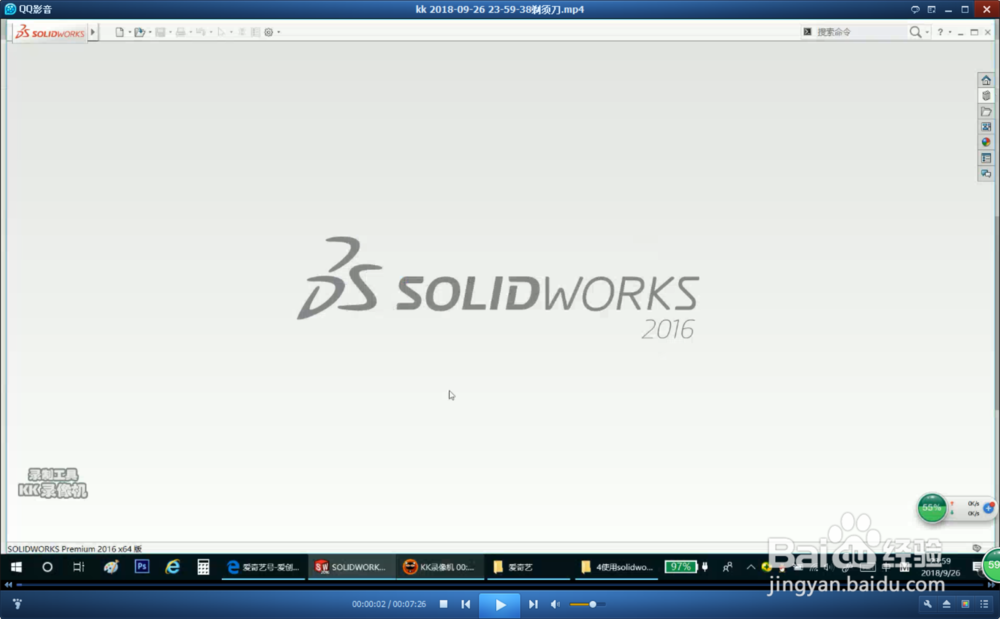This screenshot has height=619, width=1000.
Task: Open the Options gear dropdown arrow
Action: (279, 32)
